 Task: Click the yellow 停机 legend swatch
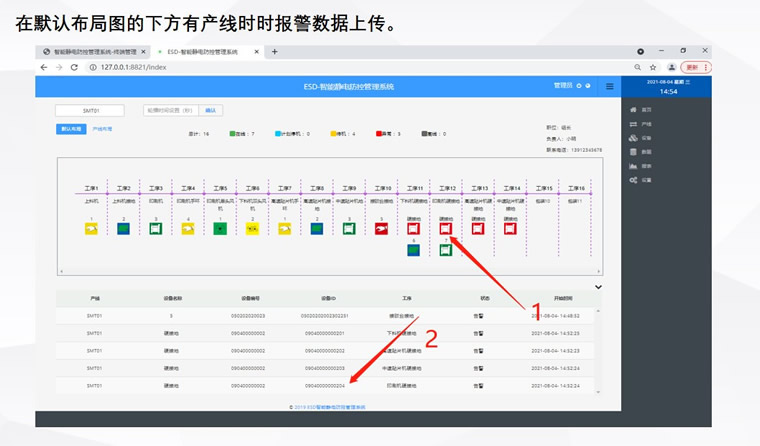333,134
